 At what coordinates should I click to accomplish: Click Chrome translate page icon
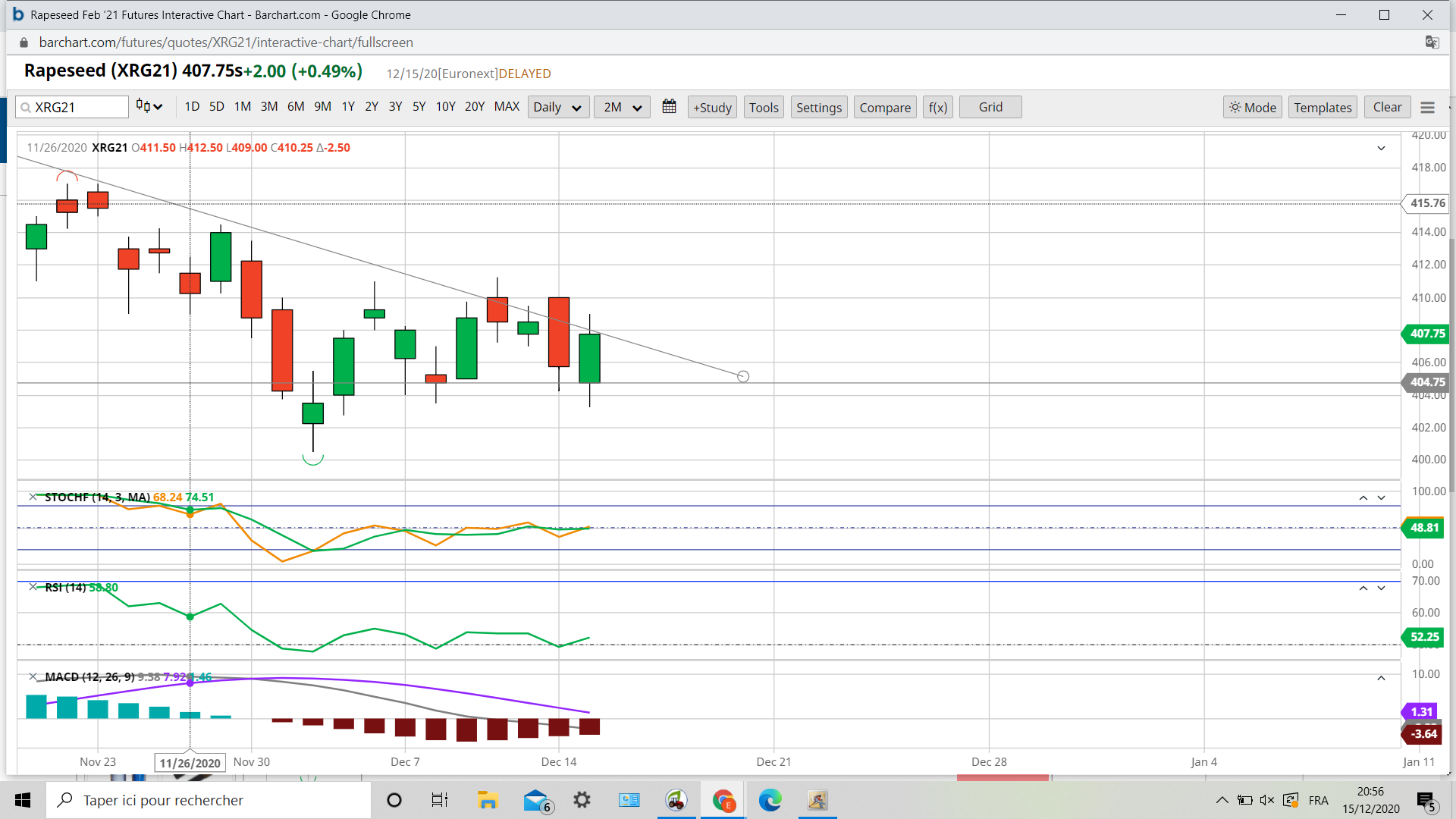tap(1432, 42)
